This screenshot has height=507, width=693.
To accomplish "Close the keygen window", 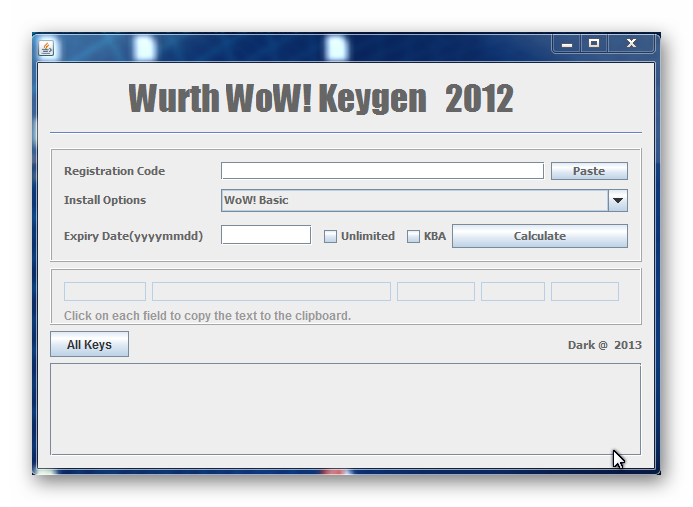I will (x=631, y=44).
